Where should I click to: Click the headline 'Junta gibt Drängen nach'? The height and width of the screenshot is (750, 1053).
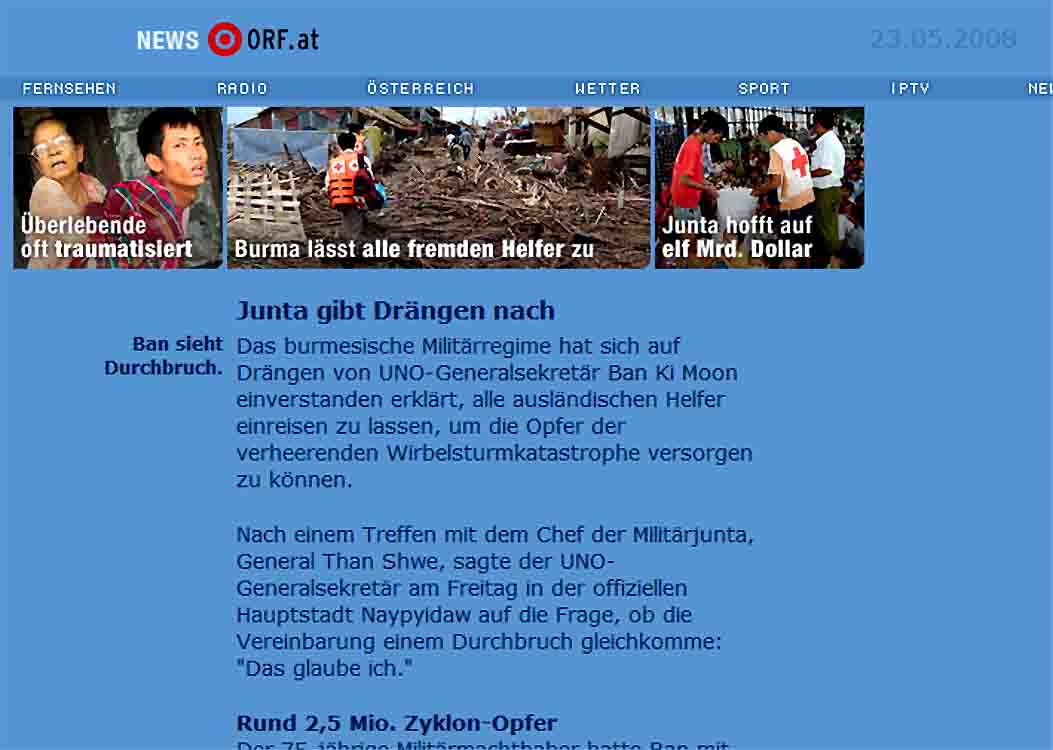coord(395,311)
